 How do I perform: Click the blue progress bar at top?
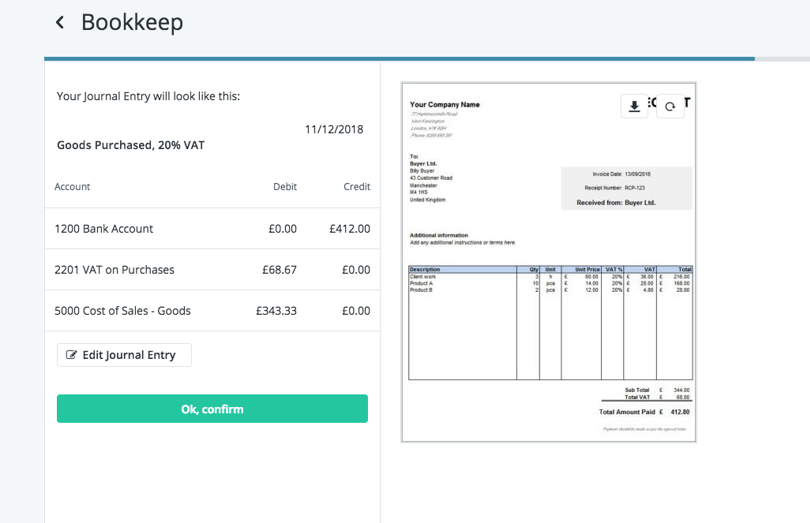pos(399,59)
